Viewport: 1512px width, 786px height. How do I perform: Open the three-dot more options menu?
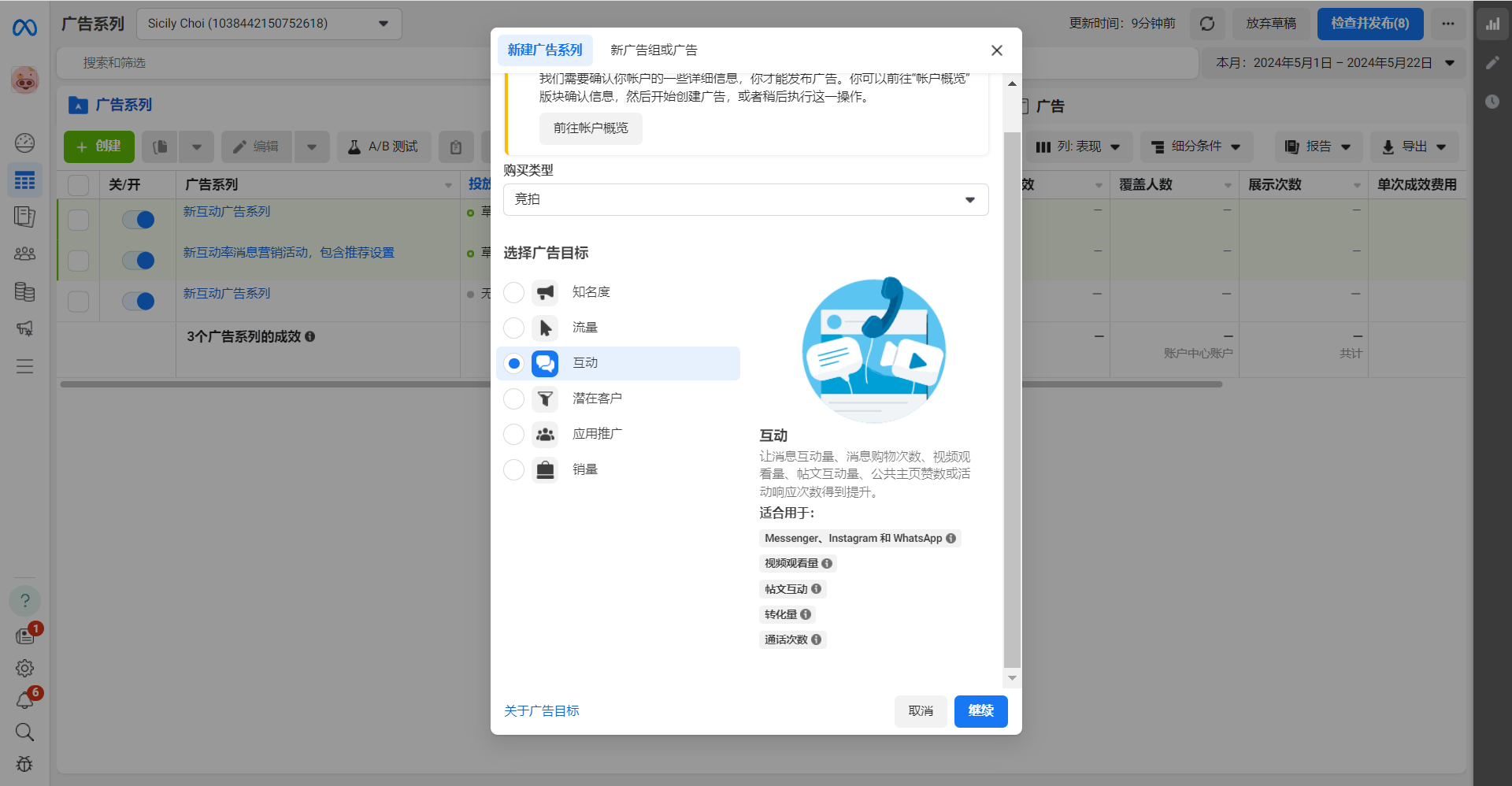pos(1447,24)
